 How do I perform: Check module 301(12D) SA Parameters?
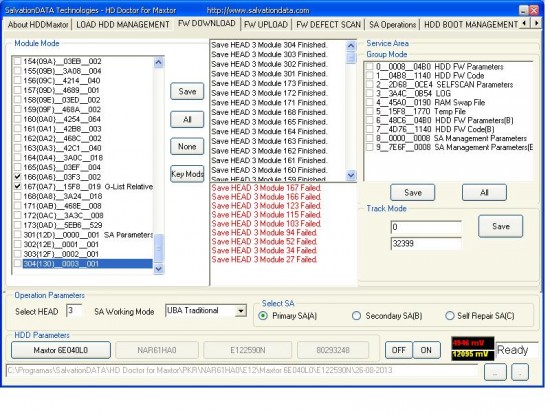17,235
